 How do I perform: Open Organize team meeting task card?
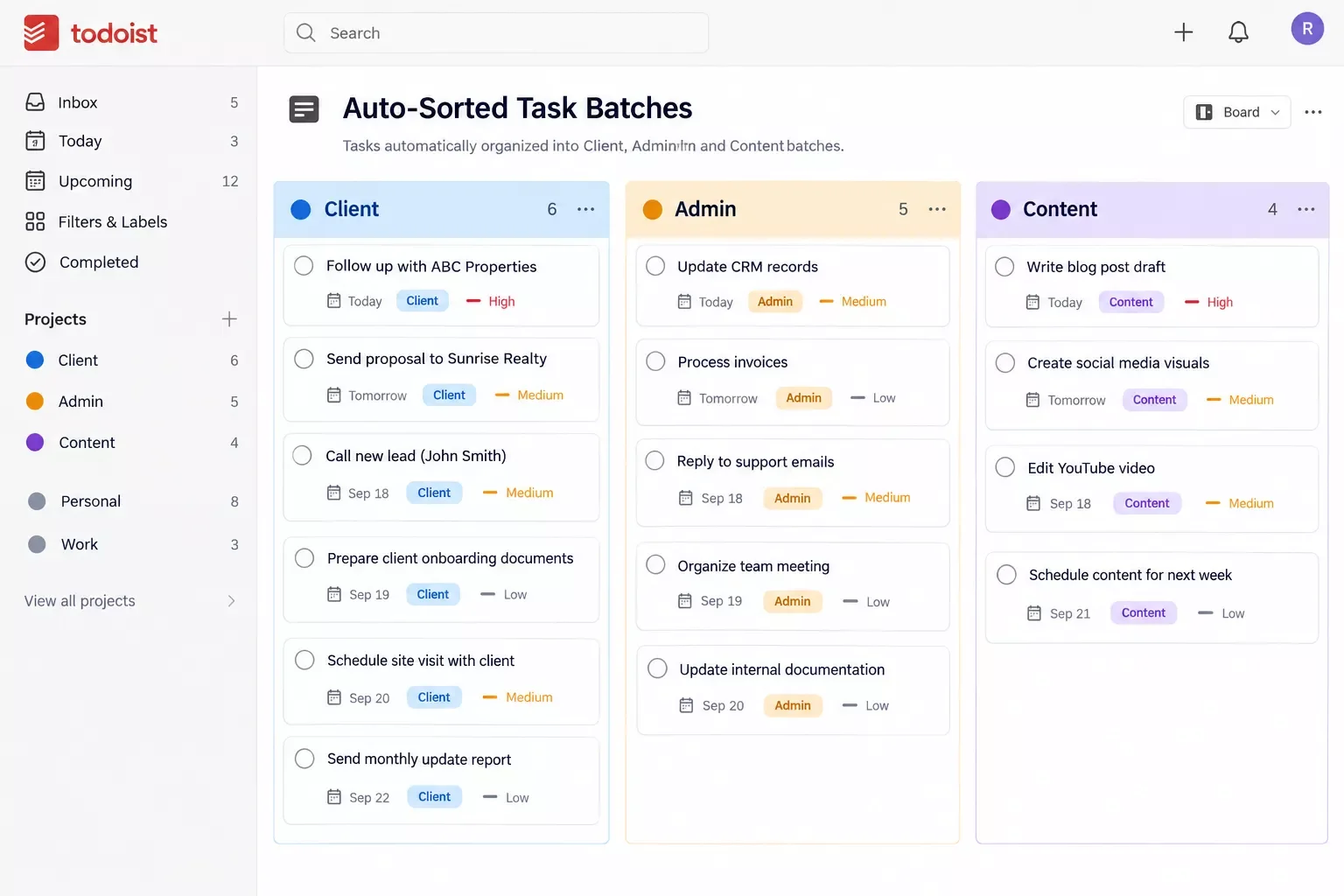coord(793,586)
